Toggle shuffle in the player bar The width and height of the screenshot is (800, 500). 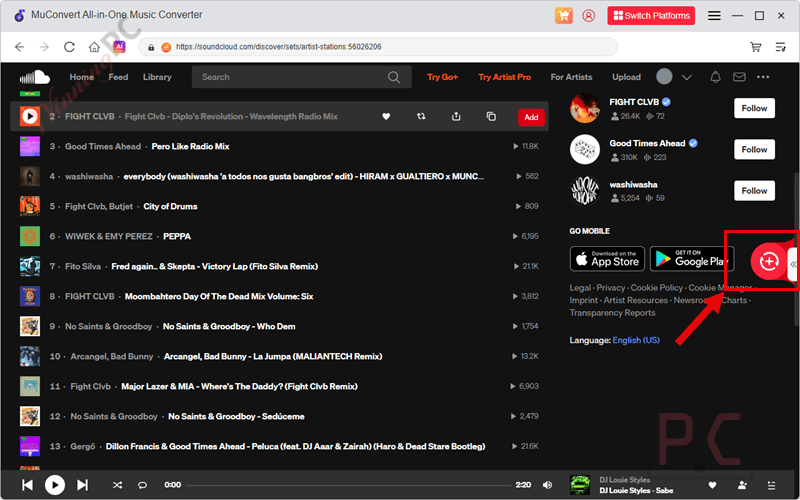tap(117, 485)
